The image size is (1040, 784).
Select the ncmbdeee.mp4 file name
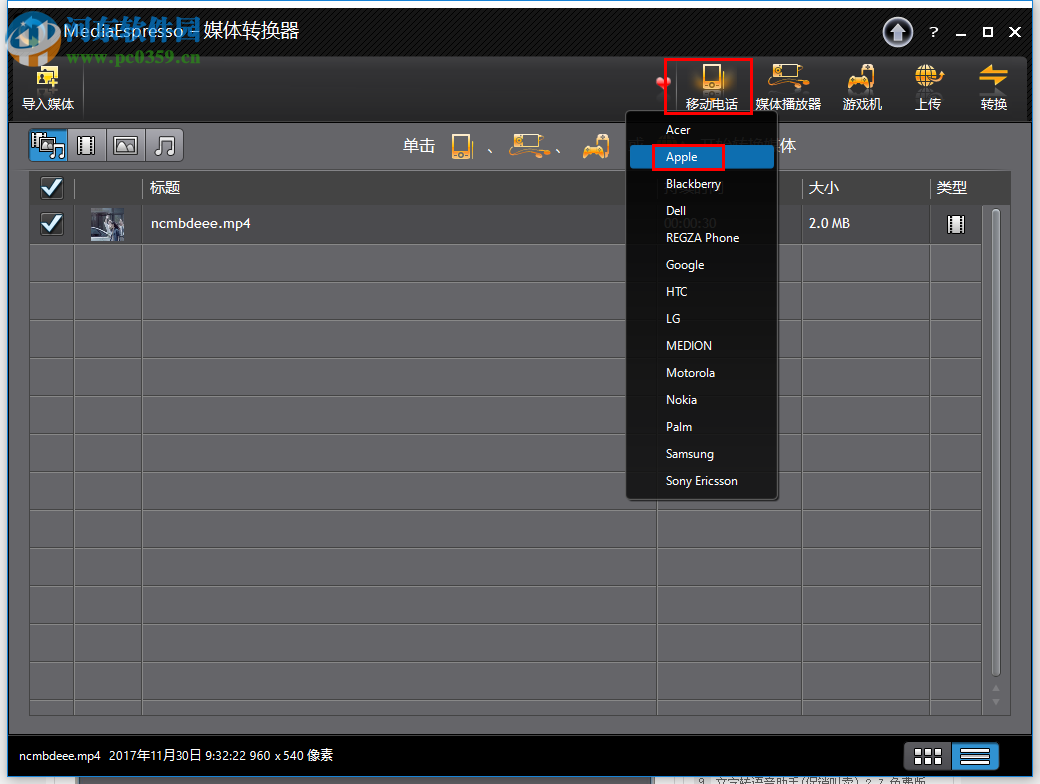point(201,224)
